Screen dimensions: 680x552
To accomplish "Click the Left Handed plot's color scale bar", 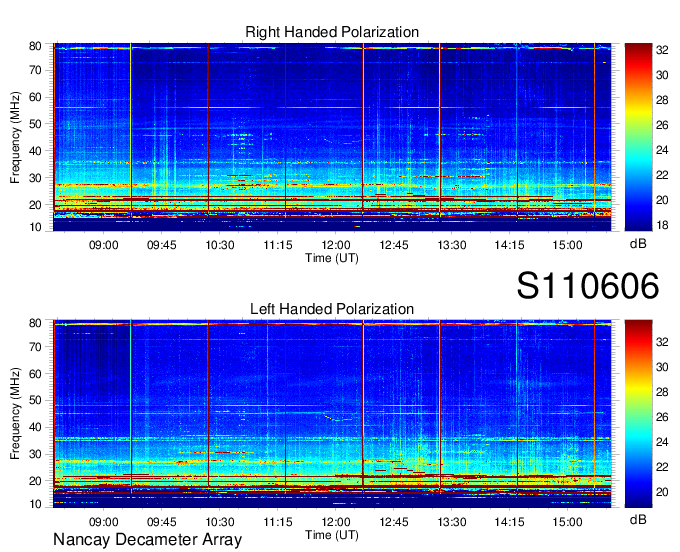I will tap(638, 414).
